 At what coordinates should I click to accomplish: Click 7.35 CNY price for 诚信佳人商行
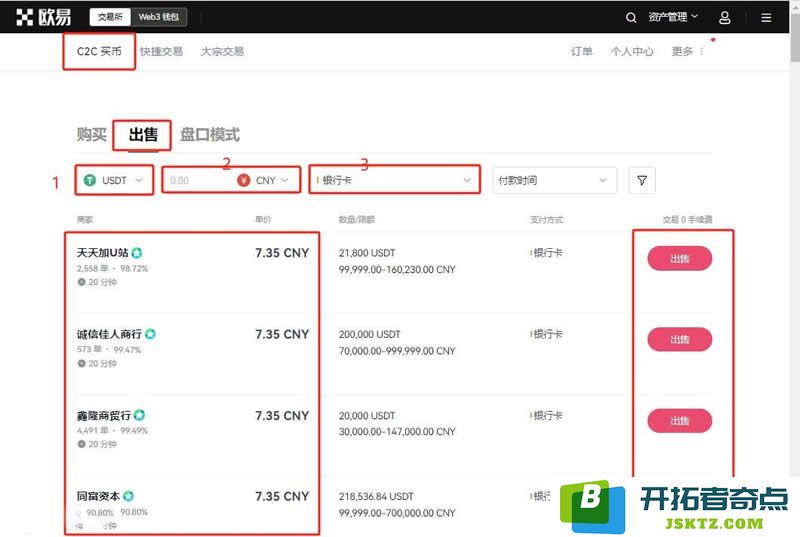pyautogui.click(x=282, y=334)
